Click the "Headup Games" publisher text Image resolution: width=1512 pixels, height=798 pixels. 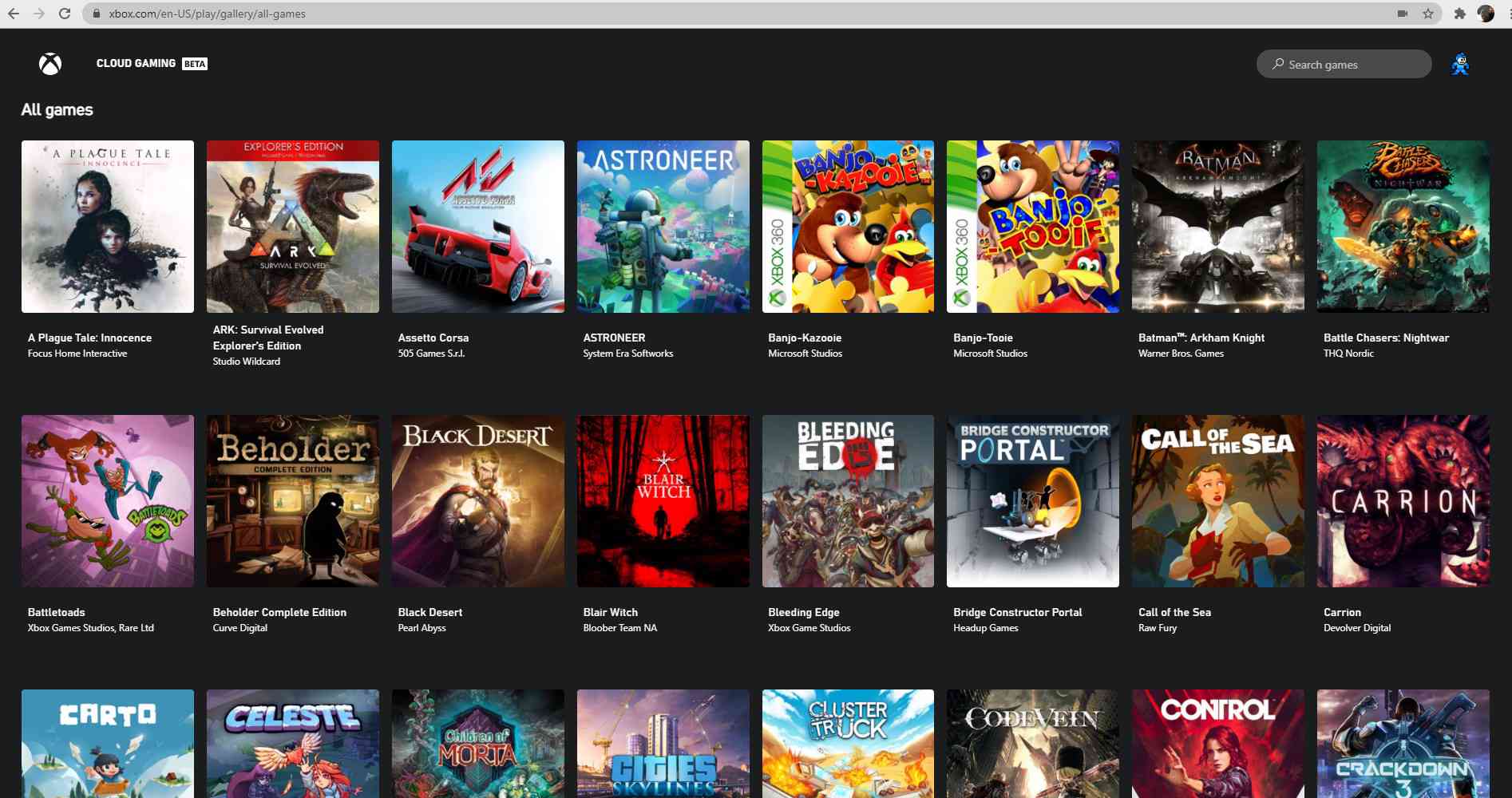tap(986, 628)
